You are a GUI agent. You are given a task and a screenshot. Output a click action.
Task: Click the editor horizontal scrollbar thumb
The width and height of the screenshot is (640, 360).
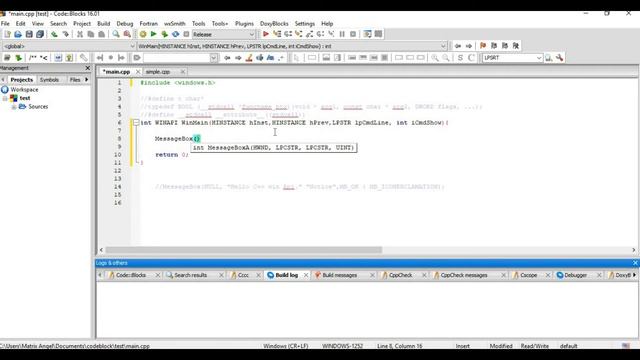coord(244,250)
